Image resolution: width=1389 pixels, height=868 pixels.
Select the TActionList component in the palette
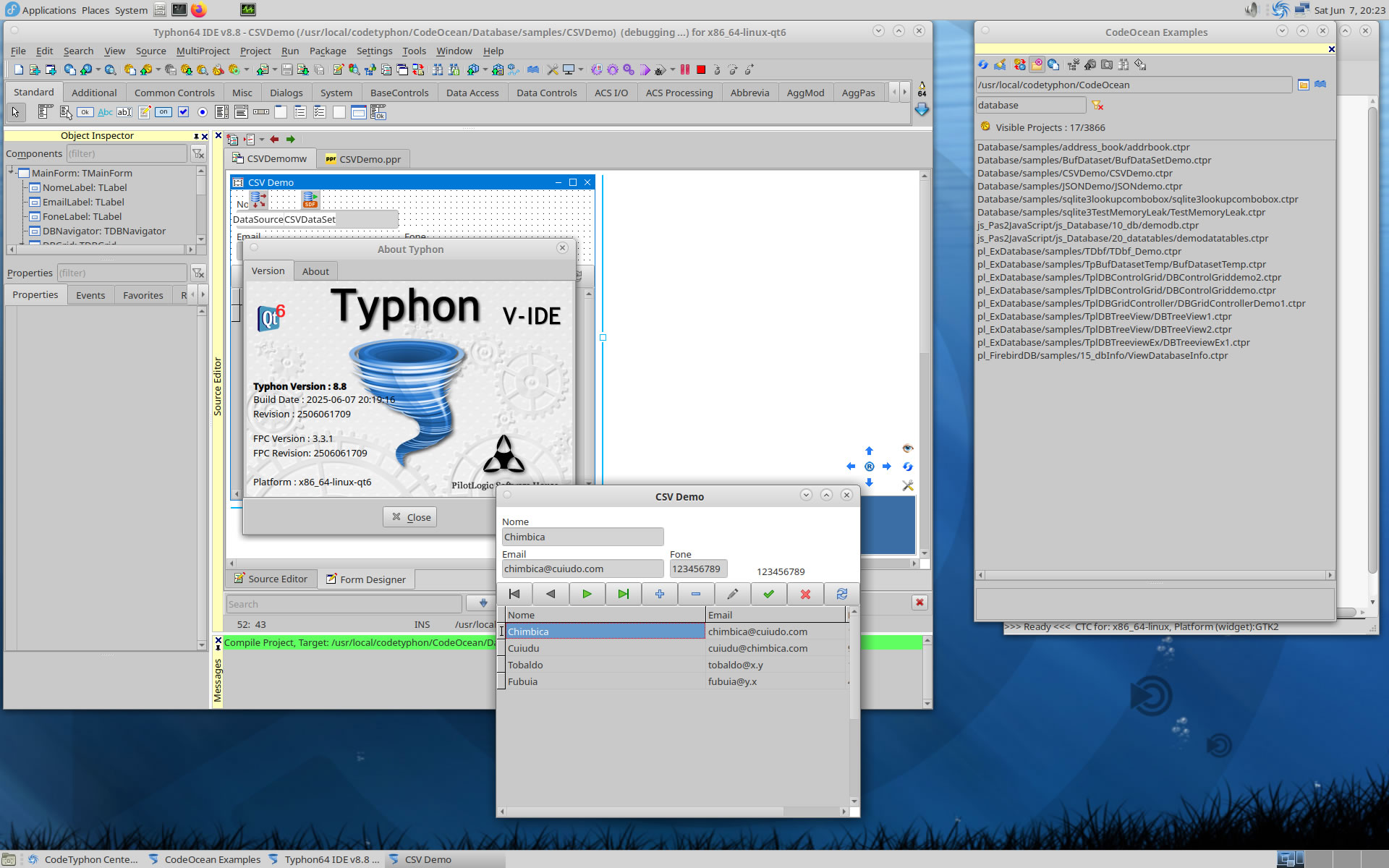coord(378,112)
